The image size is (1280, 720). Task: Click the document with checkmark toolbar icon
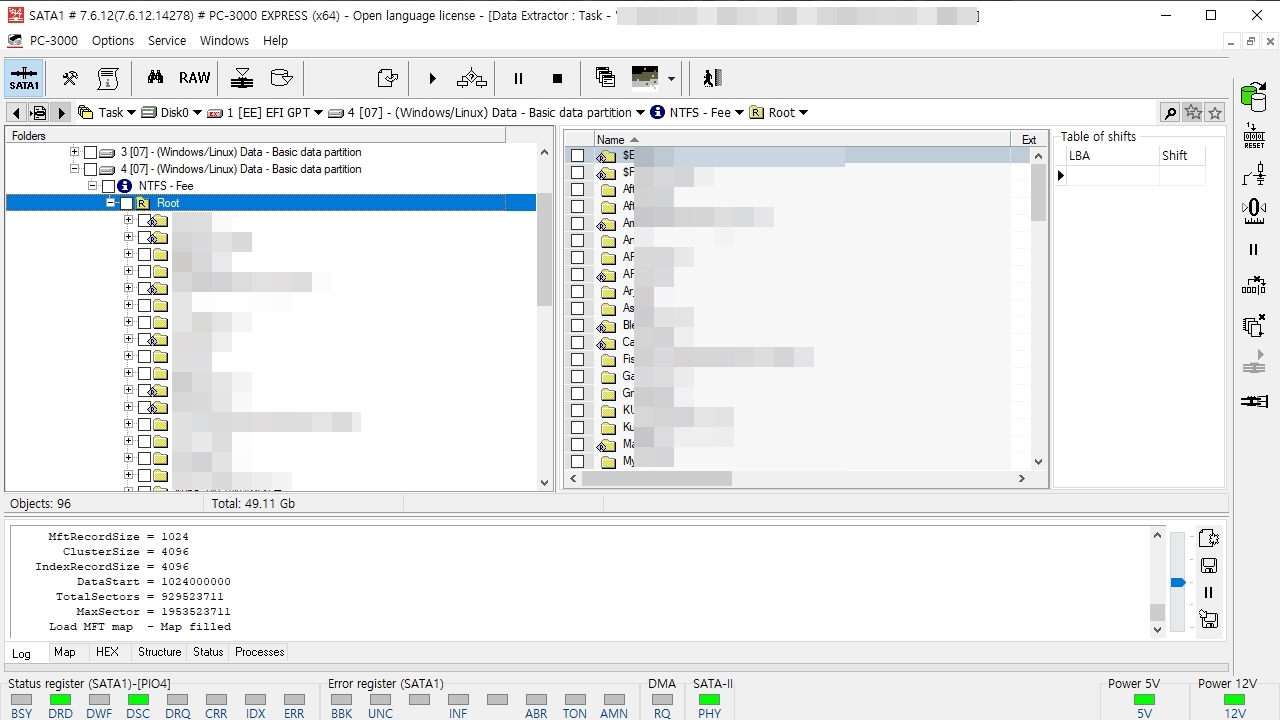pos(388,78)
